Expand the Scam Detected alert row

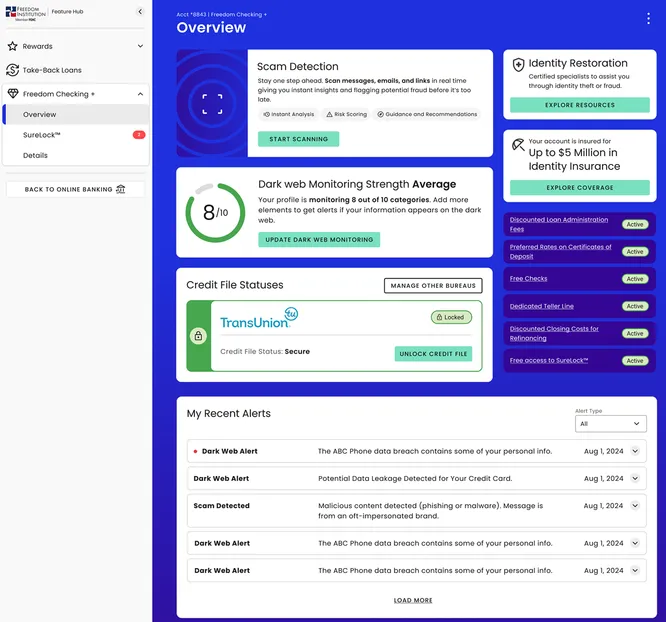[x=634, y=506]
